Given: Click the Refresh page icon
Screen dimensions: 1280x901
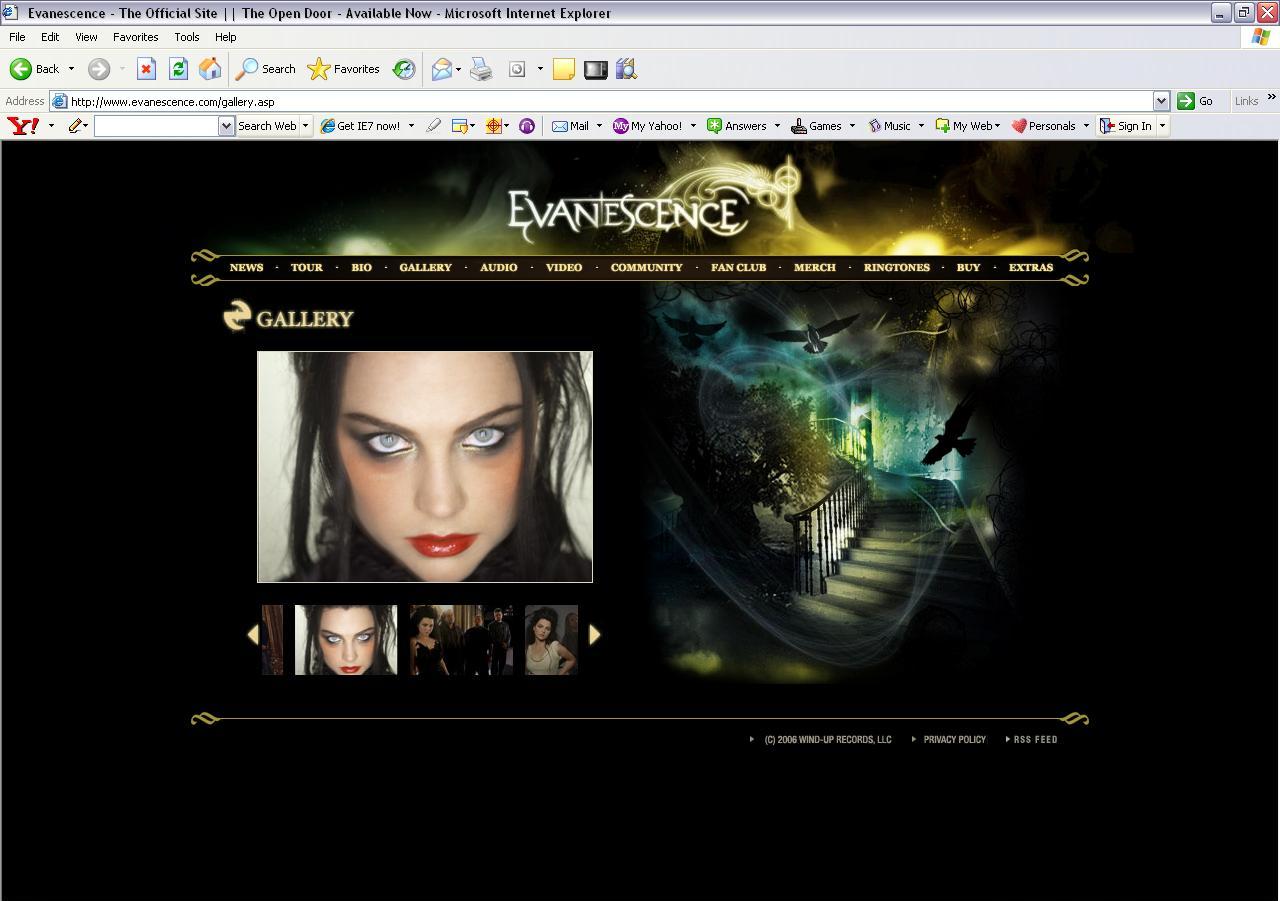Looking at the screenshot, I should point(178,69).
